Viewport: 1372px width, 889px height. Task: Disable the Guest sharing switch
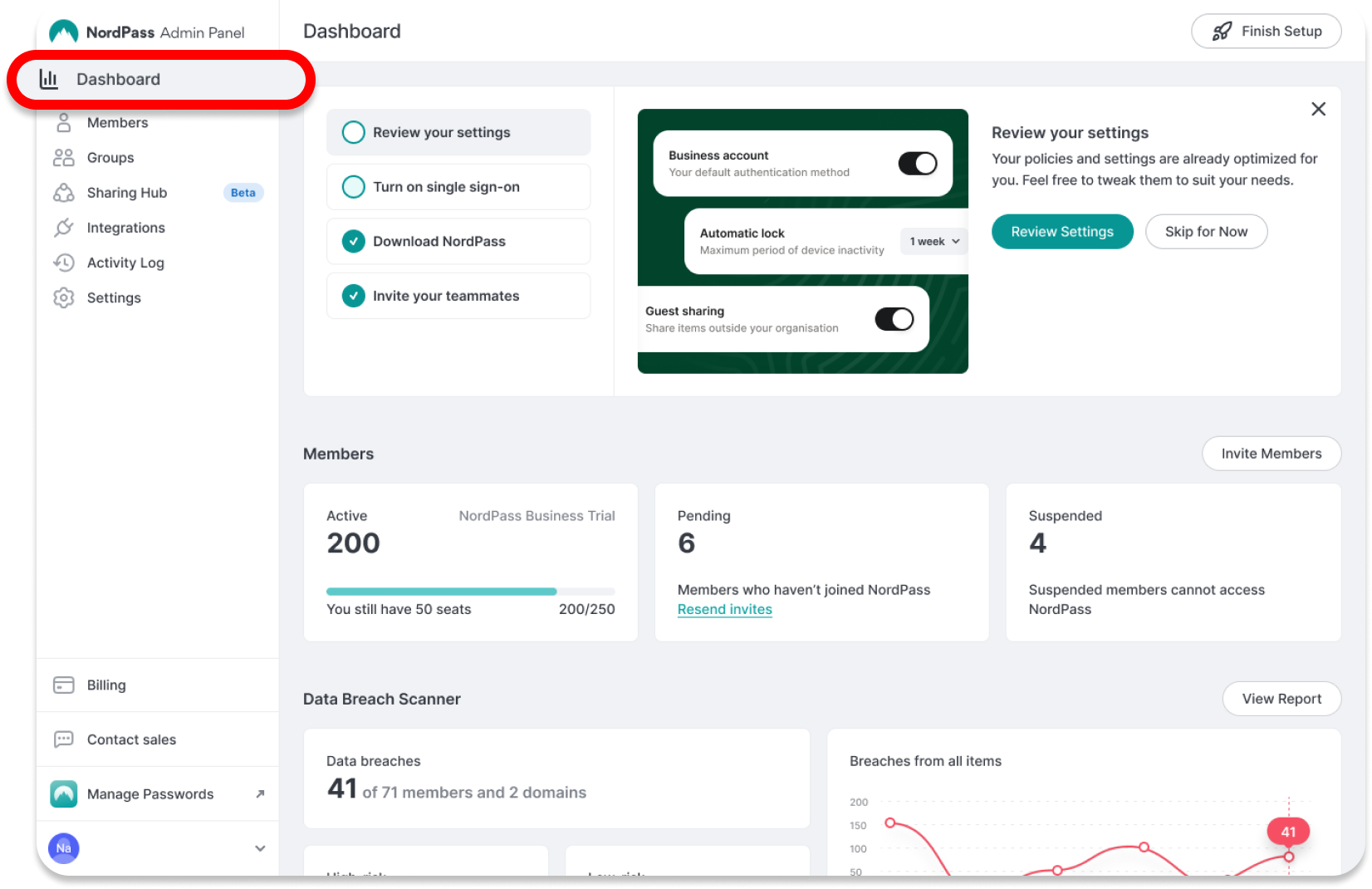(x=894, y=319)
